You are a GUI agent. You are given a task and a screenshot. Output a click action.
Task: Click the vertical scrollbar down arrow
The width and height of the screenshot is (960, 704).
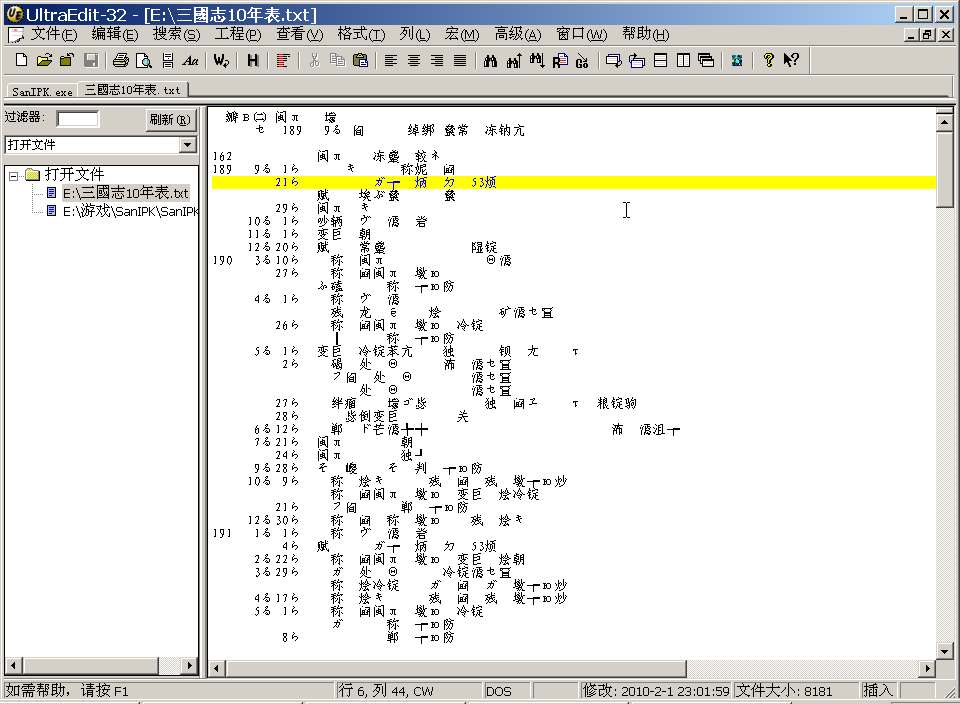[x=944, y=651]
